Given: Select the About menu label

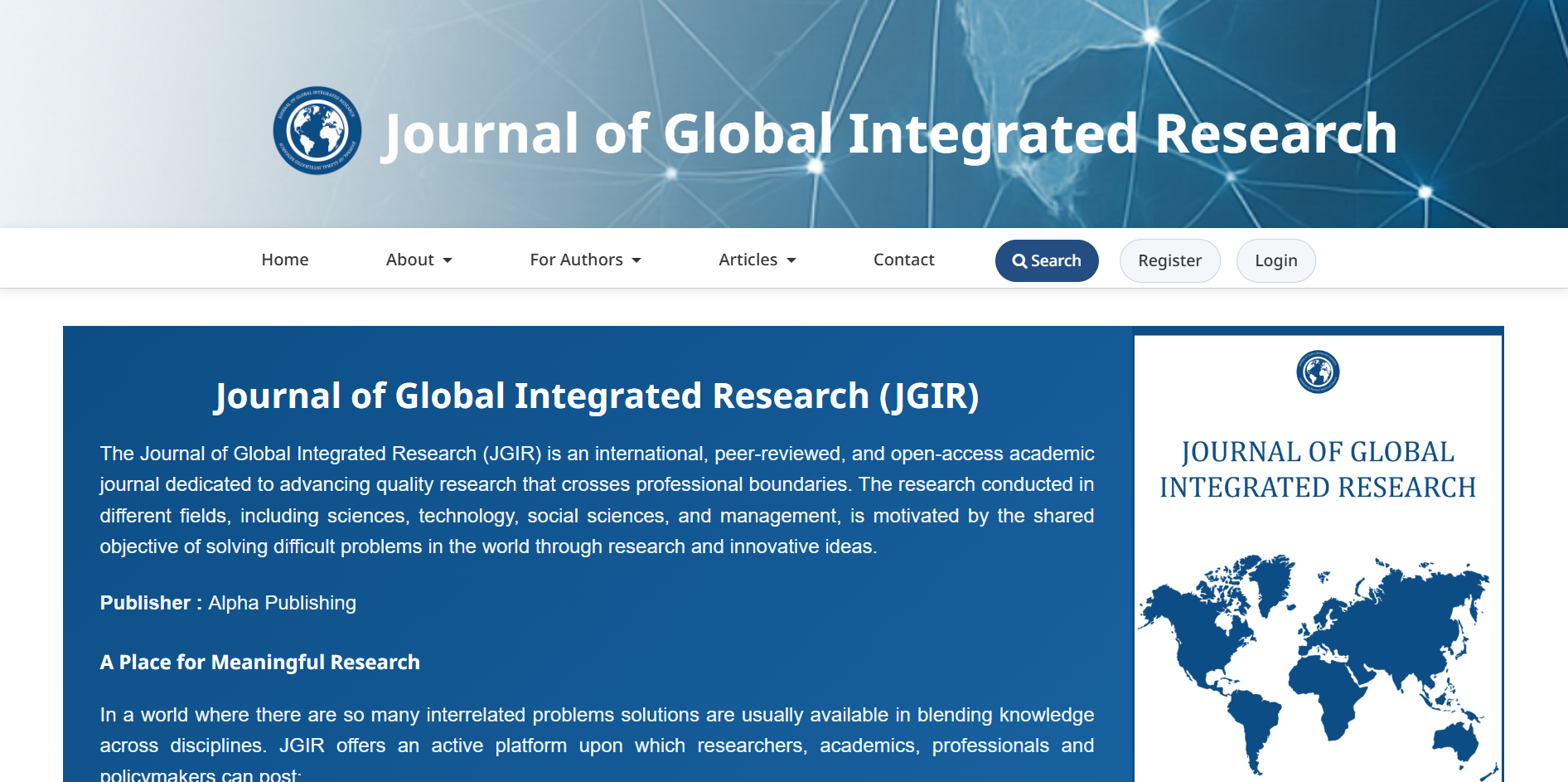Looking at the screenshot, I should point(409,260).
